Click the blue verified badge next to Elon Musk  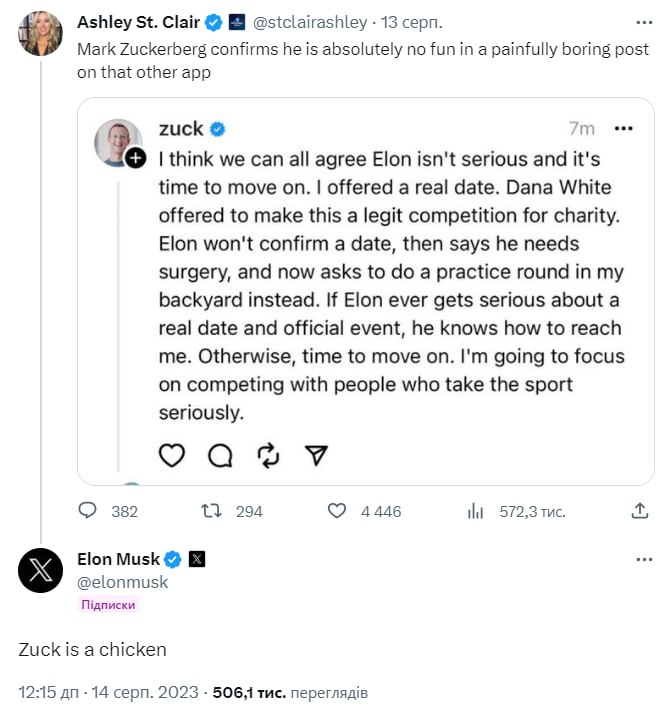click(x=173, y=559)
